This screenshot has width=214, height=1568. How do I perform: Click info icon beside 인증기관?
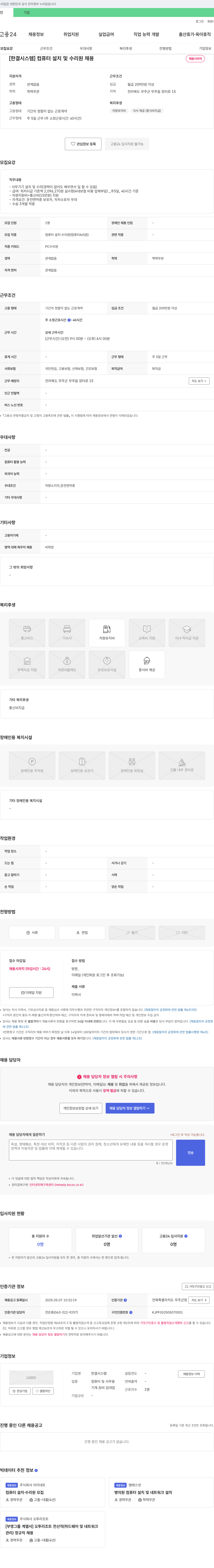(x=125, y=1300)
